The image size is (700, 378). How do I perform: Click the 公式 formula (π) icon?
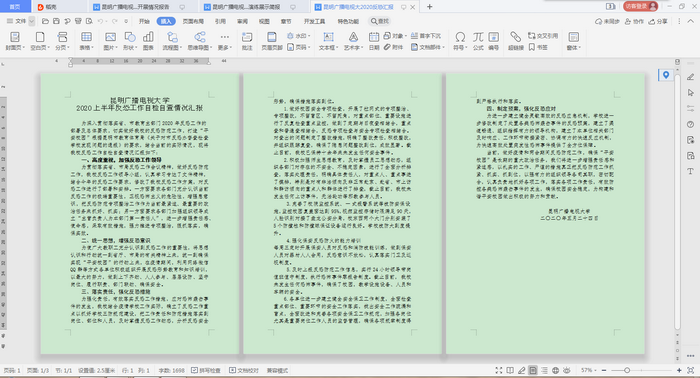478,41
